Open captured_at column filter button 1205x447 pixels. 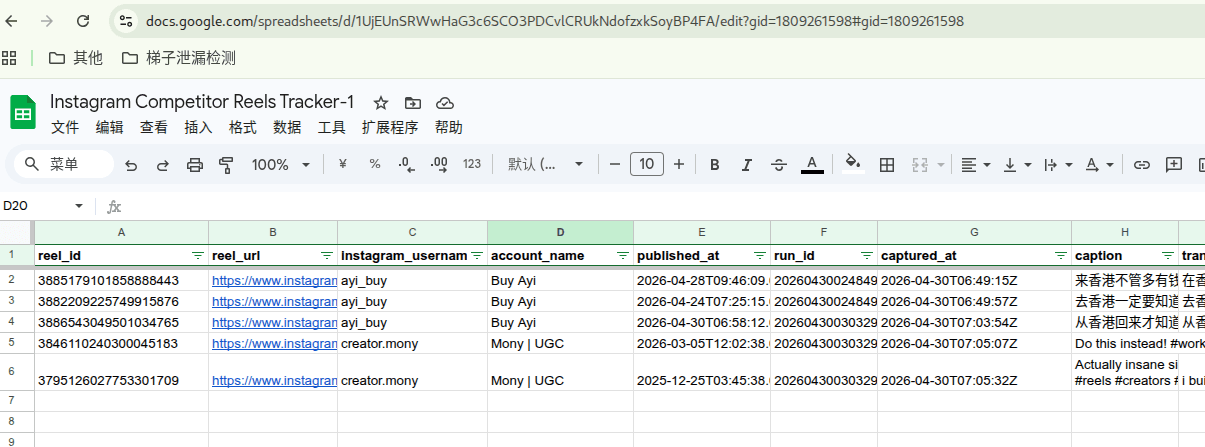(1060, 256)
